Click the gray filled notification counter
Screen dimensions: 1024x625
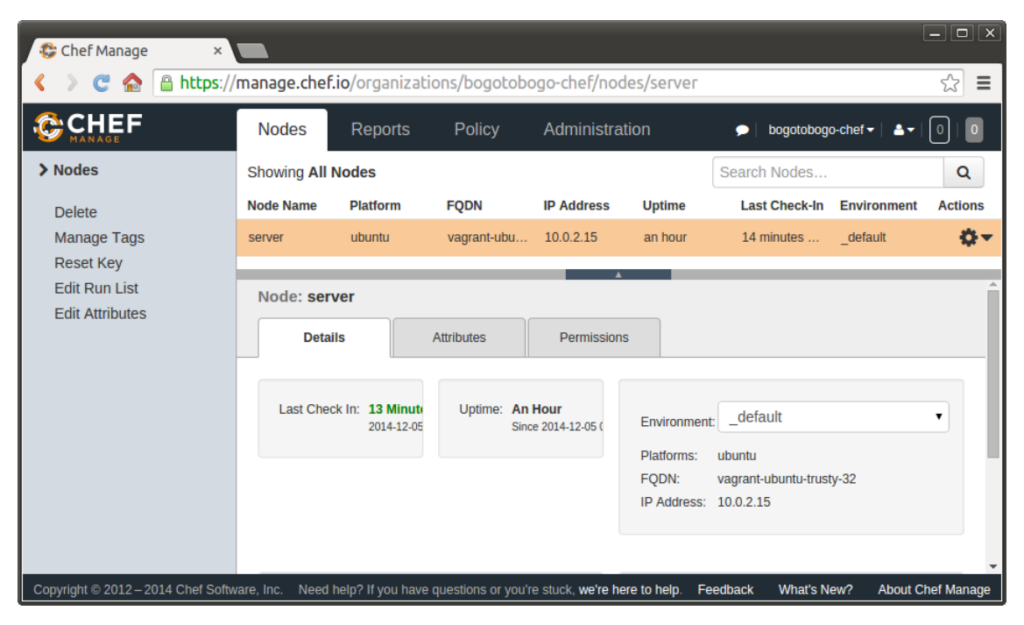[x=974, y=129]
